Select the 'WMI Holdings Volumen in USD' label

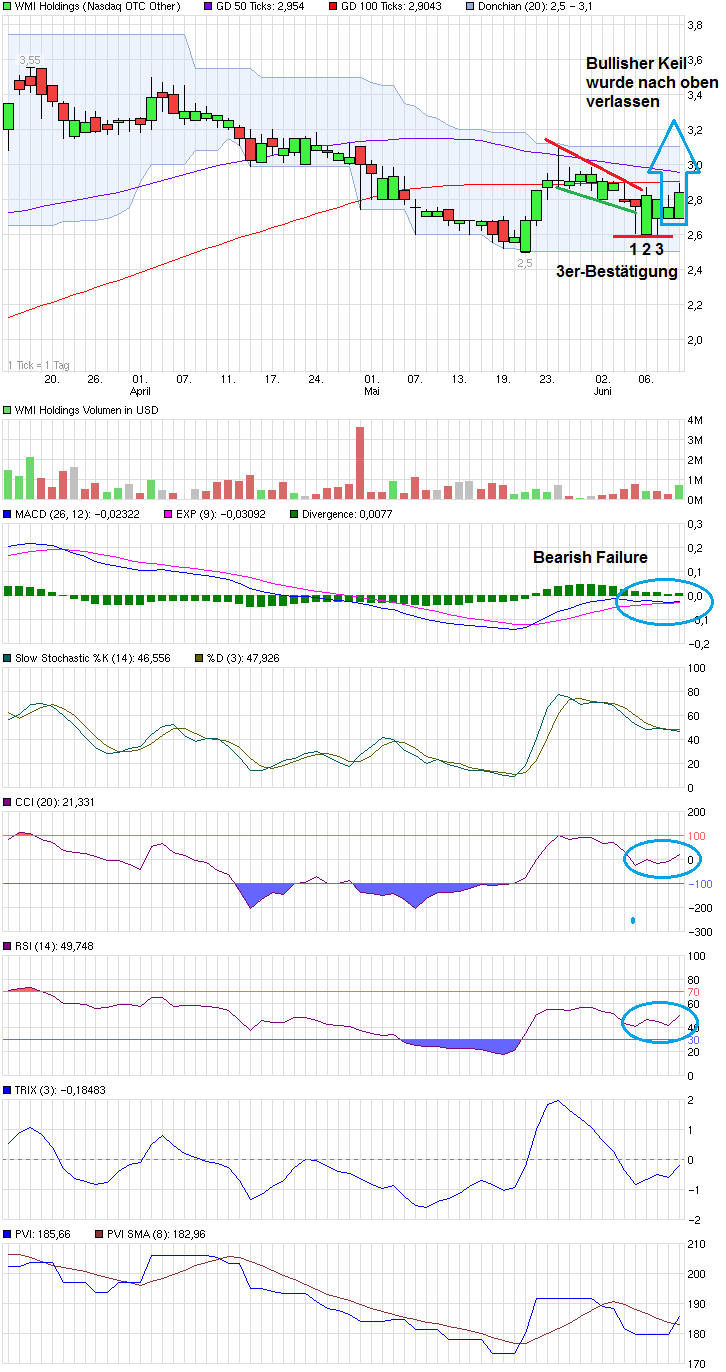87,410
